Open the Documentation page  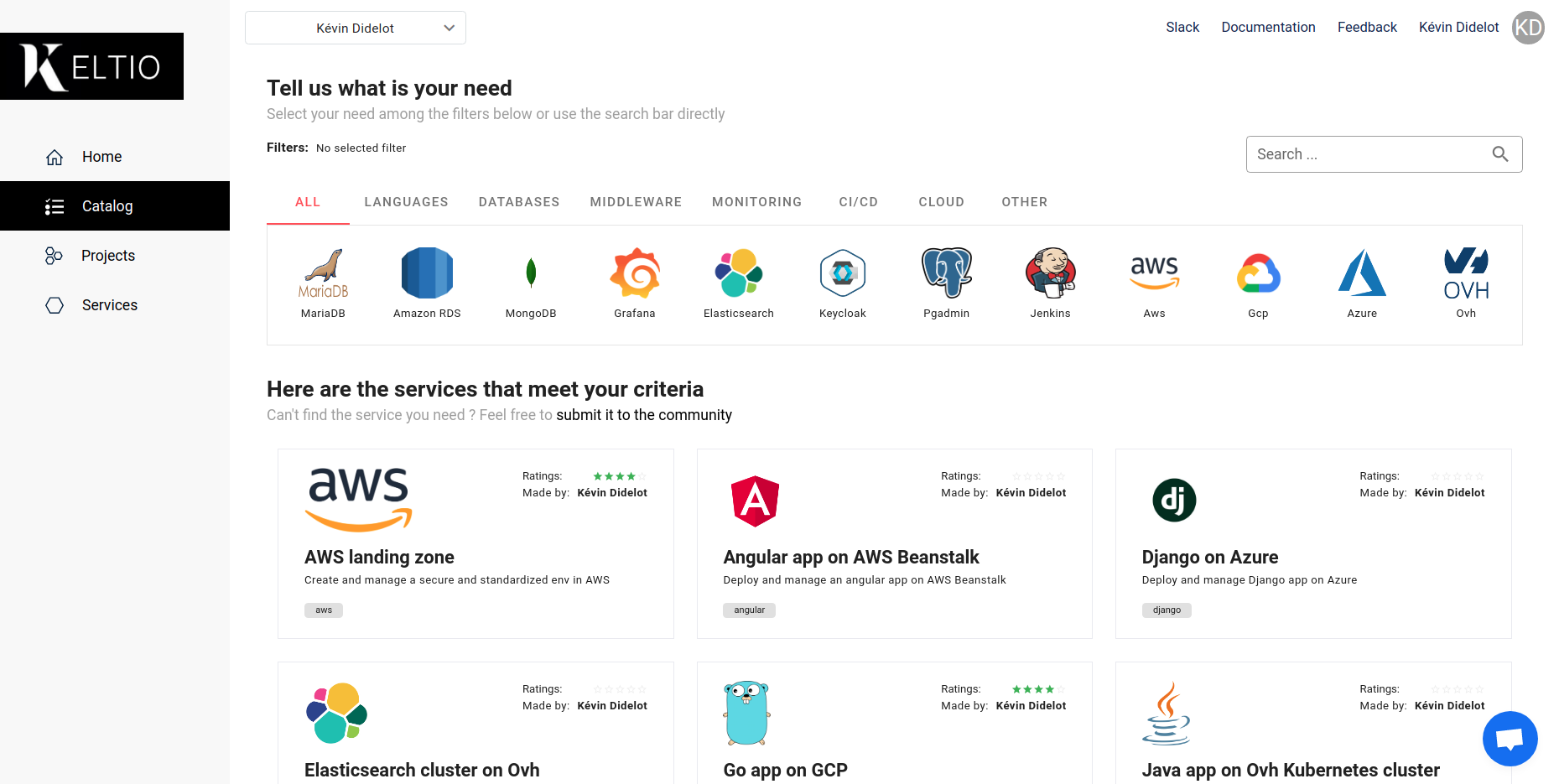point(1268,27)
